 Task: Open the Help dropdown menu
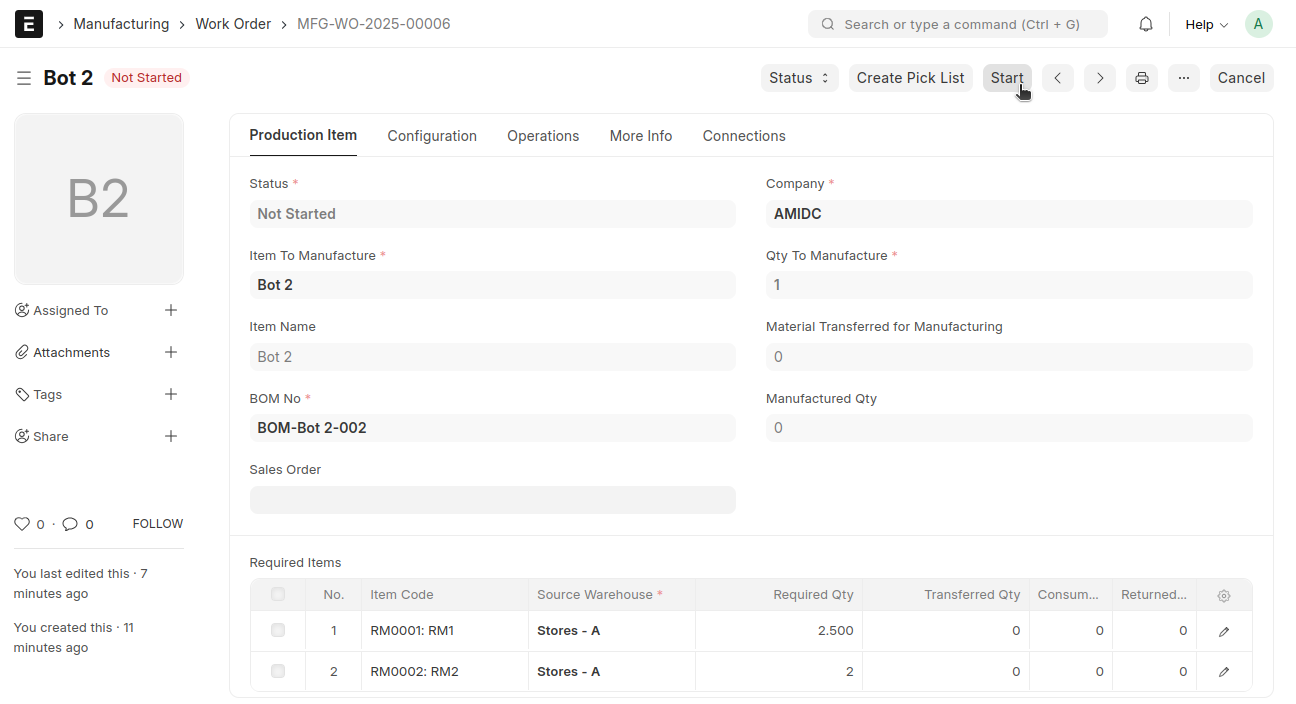(1206, 24)
